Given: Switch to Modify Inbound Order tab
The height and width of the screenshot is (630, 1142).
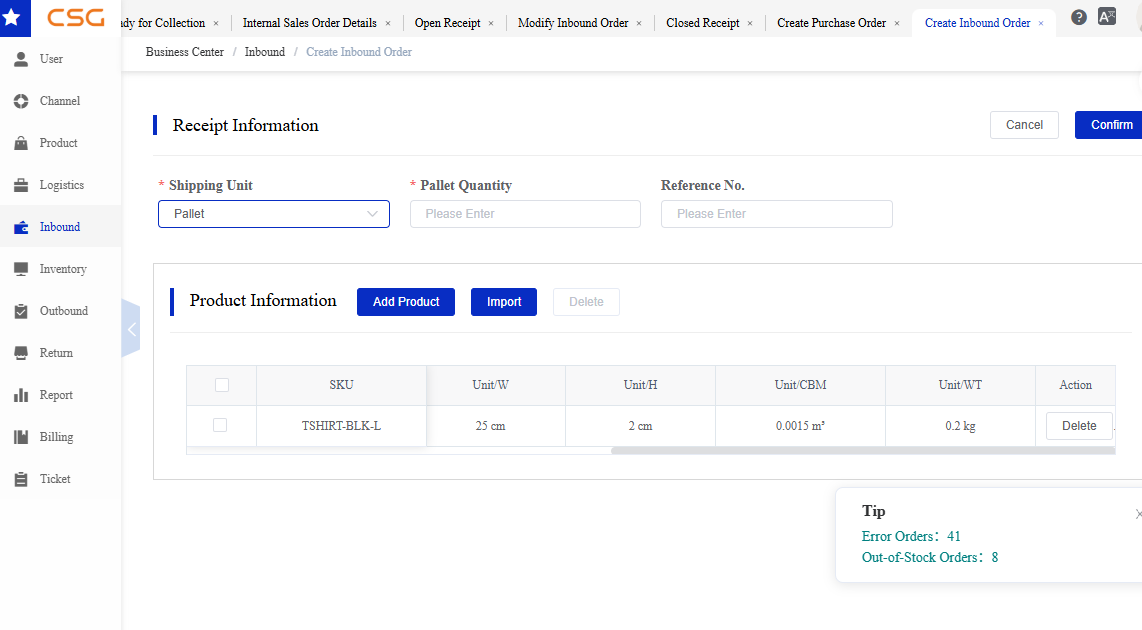Looking at the screenshot, I should click(x=573, y=23).
